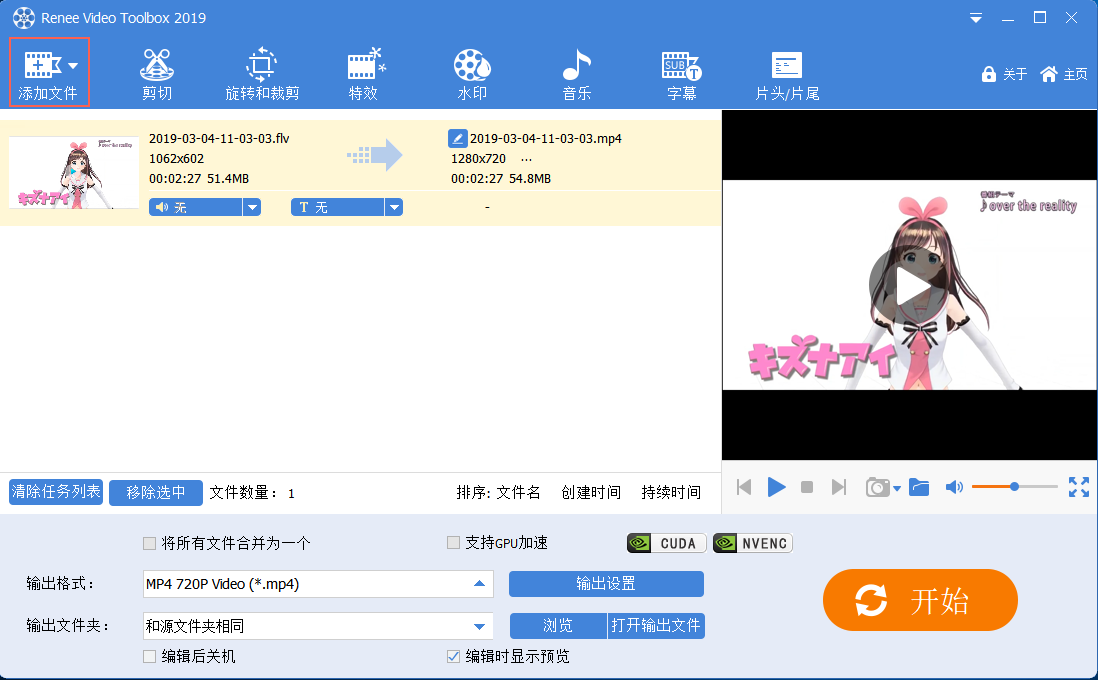Image resolution: width=1098 pixels, height=680 pixels.
Task: Click the 关于 (About) lock icon
Action: [988, 74]
